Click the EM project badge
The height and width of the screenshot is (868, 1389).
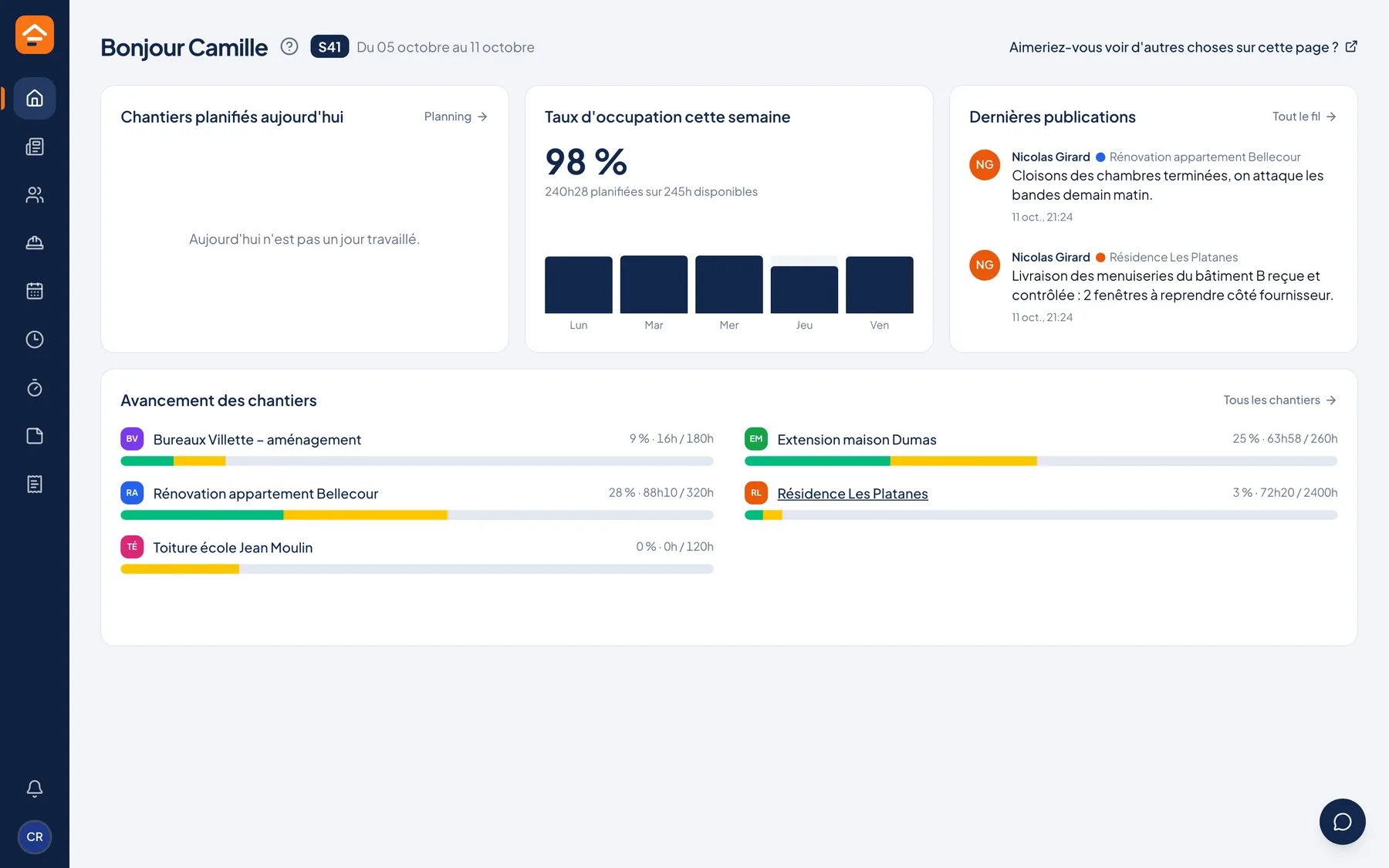pos(756,439)
